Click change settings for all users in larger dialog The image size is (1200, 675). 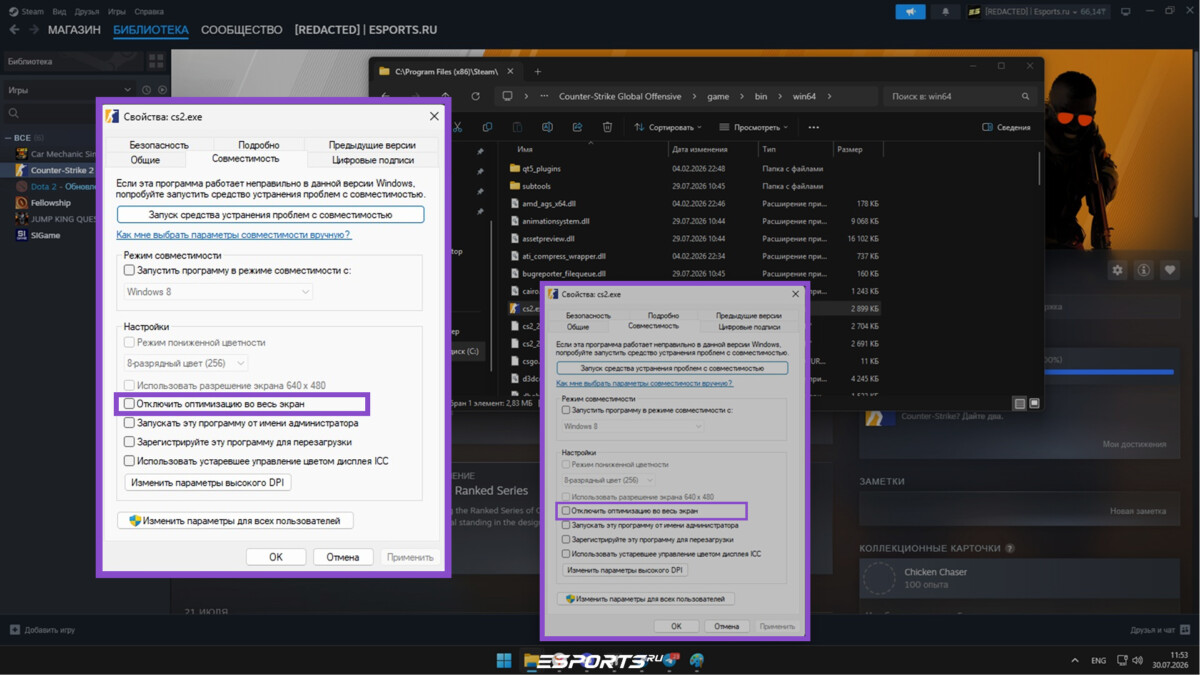pos(236,521)
